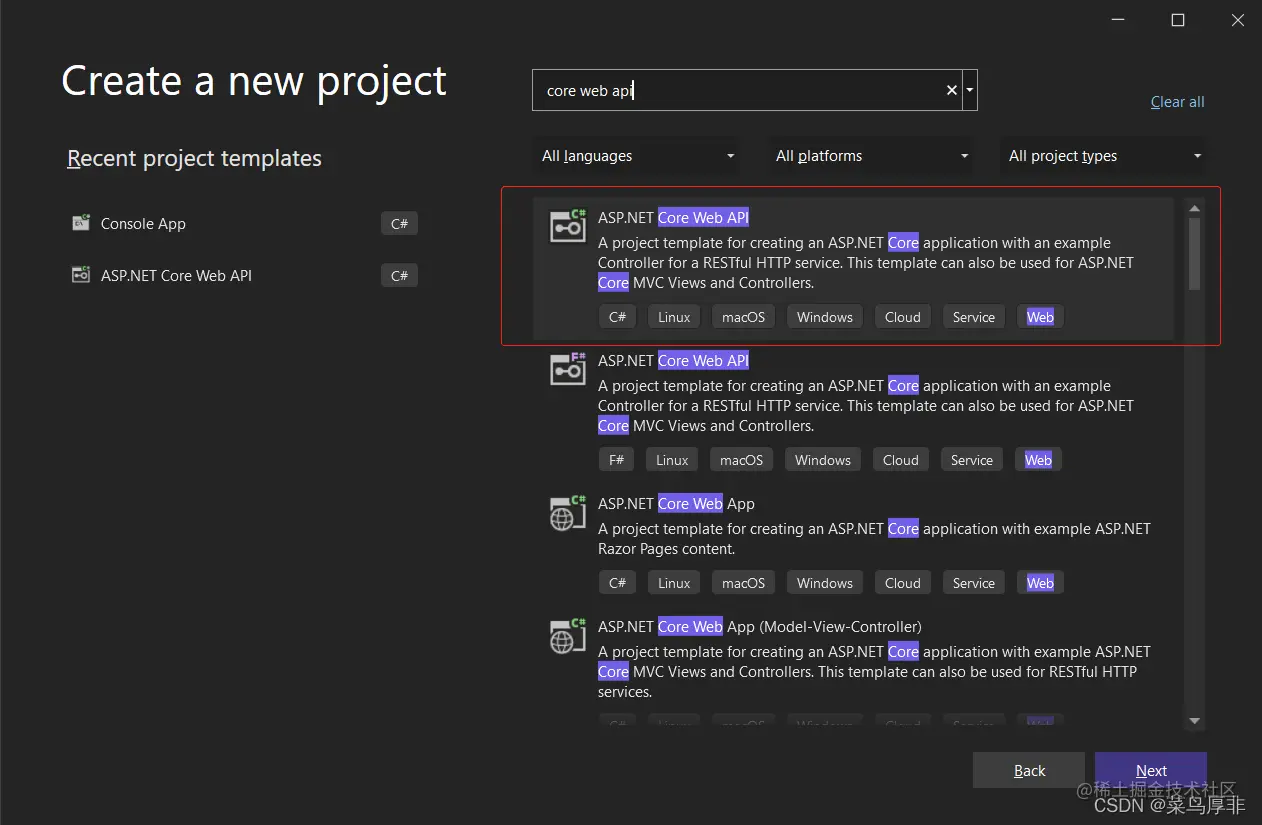Viewport: 1262px width, 825px height.
Task: Click the Web App (Model-View-Controller) globe icon
Action: tap(568, 634)
